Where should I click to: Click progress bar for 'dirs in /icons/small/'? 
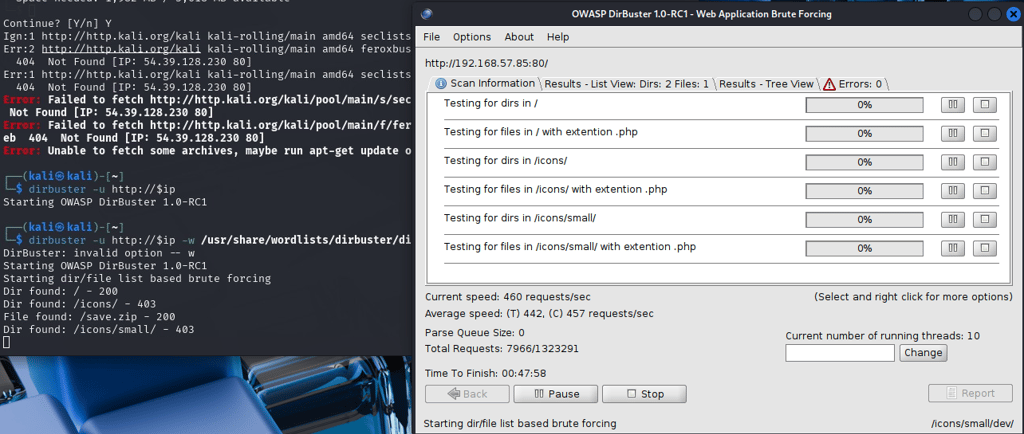click(x=865, y=220)
